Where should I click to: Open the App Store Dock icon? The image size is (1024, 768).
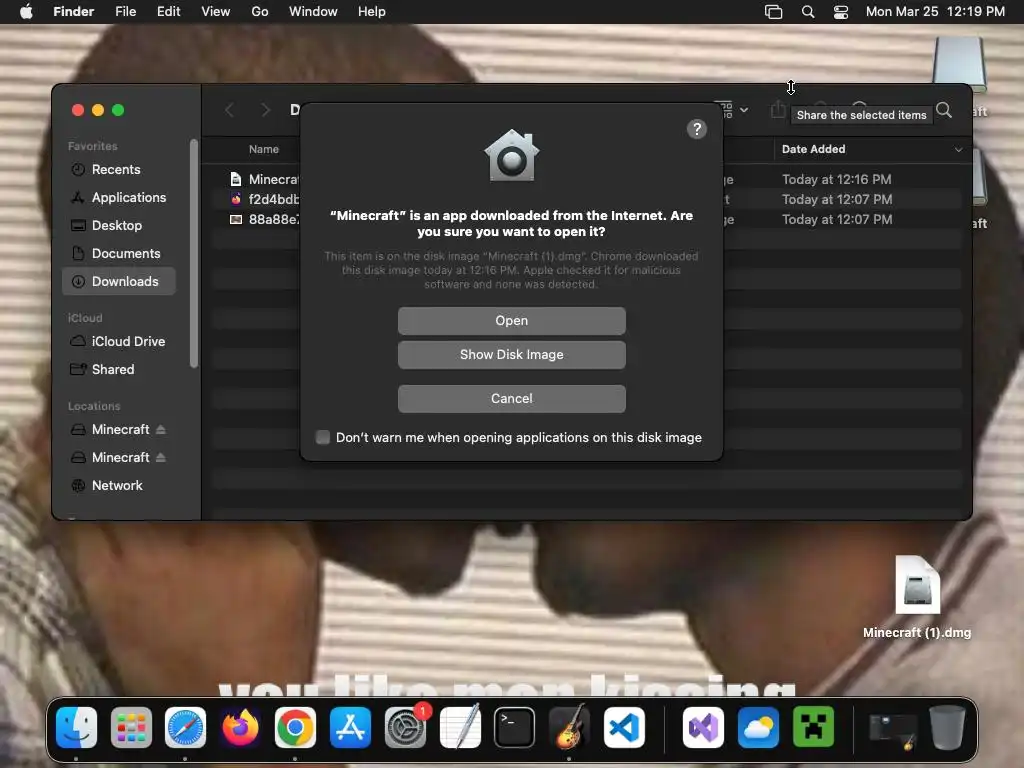pos(350,727)
